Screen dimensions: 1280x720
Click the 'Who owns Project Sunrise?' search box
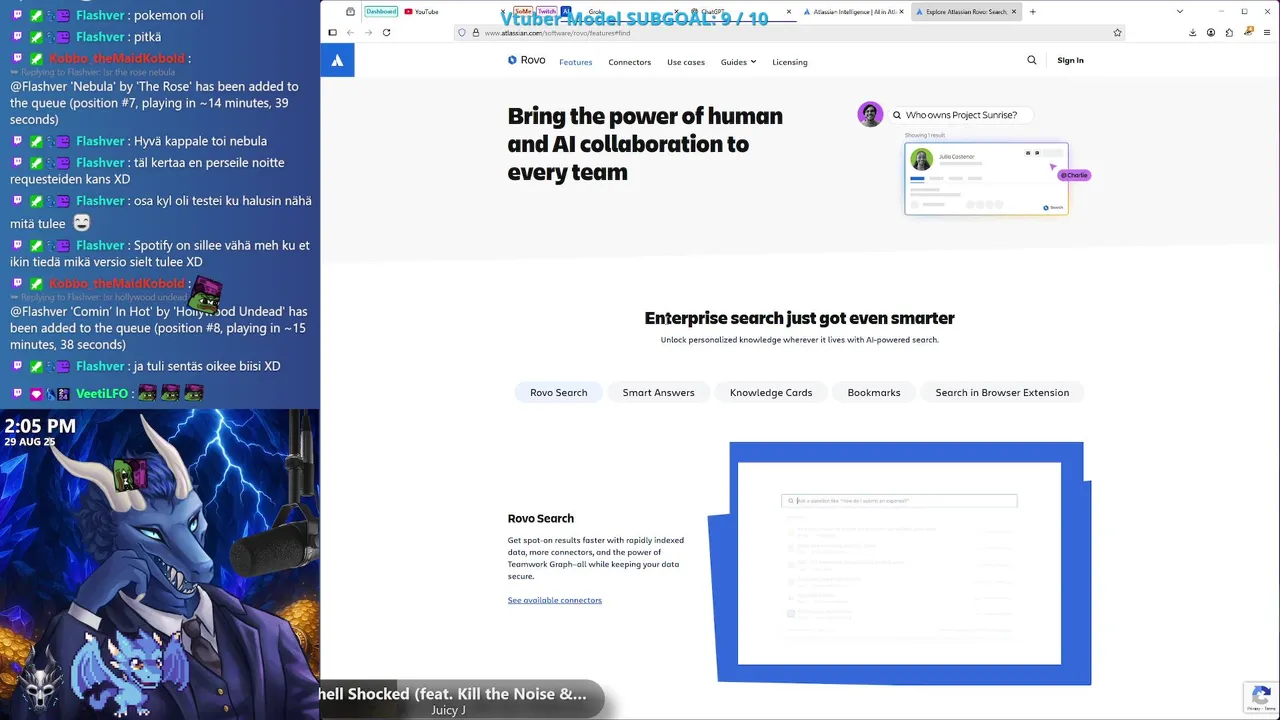[960, 115]
